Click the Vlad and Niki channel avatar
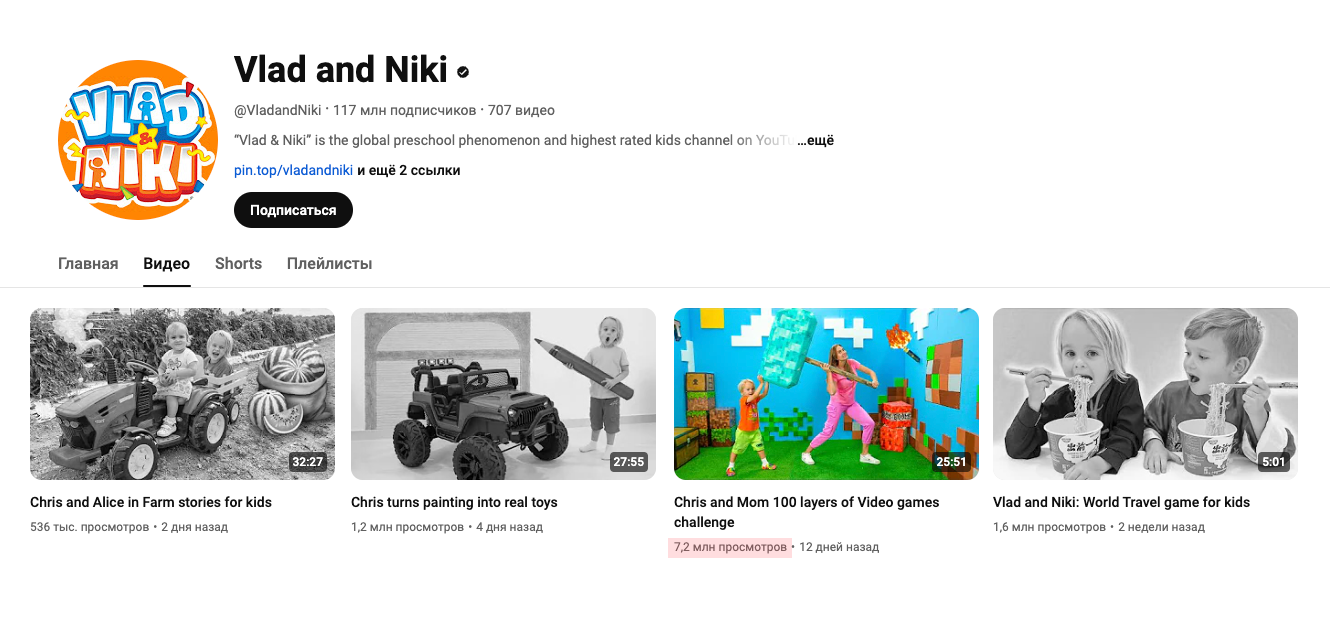The image size is (1330, 622). click(138, 140)
